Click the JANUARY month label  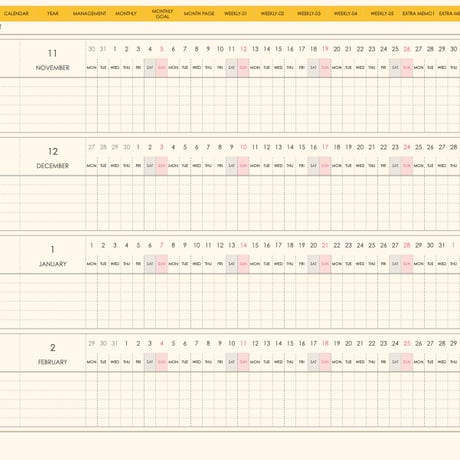[x=53, y=264]
